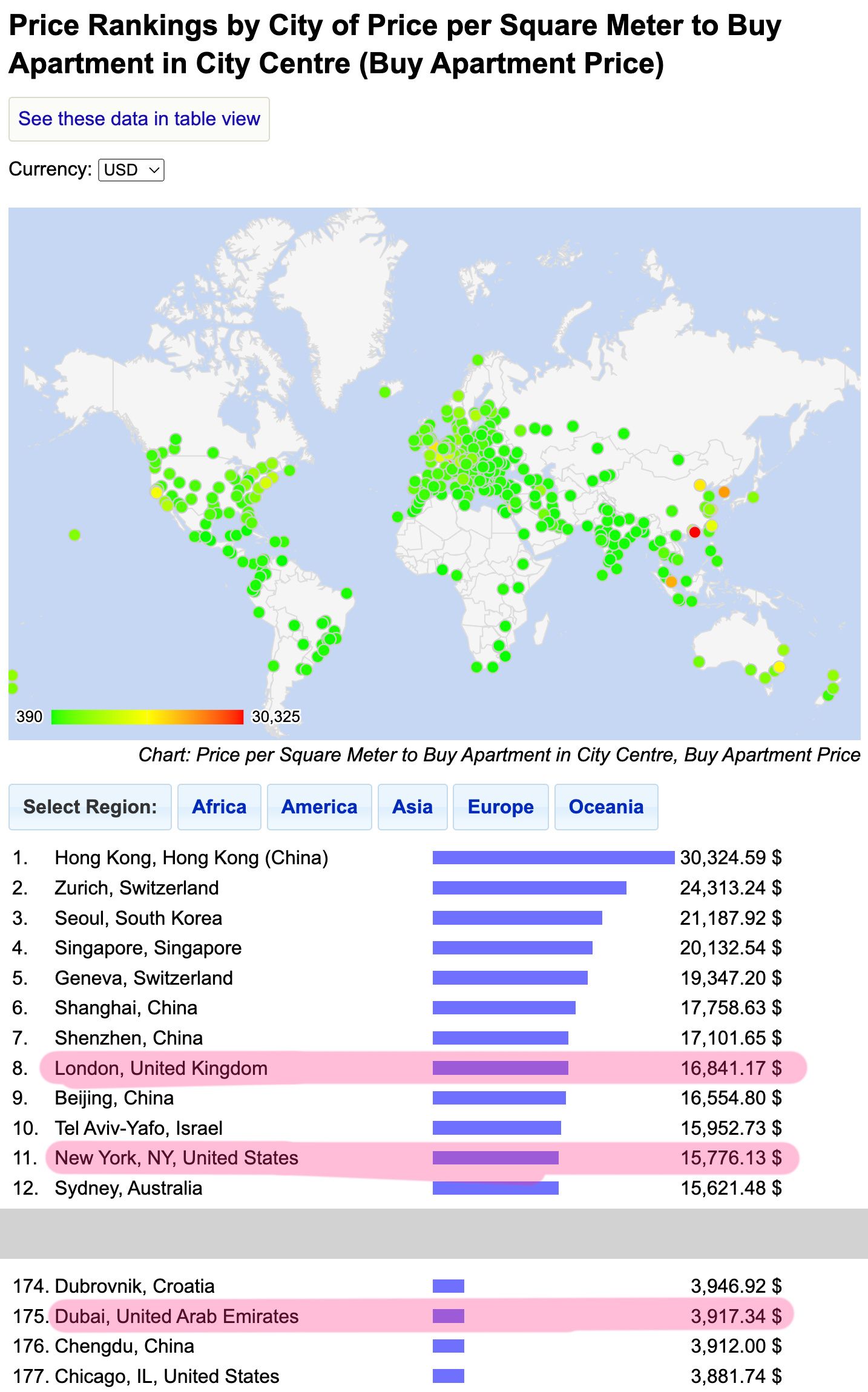Viewport: 868px width, 1392px height.
Task: Click the northernmost Norway marker on the map
Action: tap(478, 360)
